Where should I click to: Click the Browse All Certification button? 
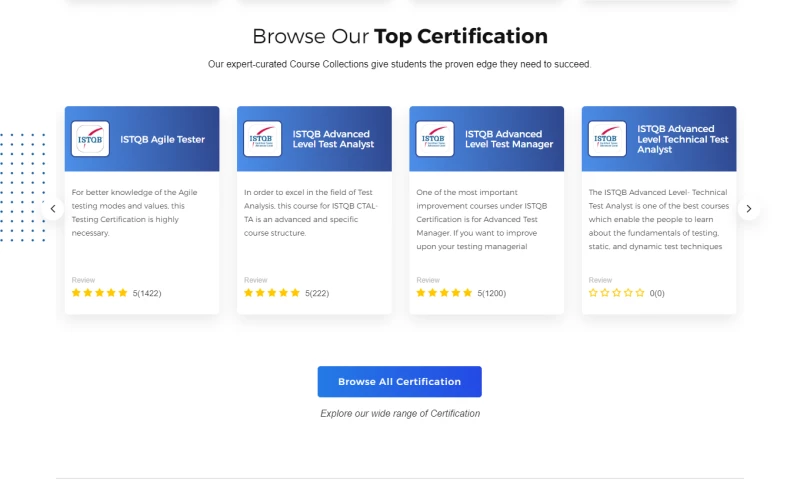click(399, 382)
